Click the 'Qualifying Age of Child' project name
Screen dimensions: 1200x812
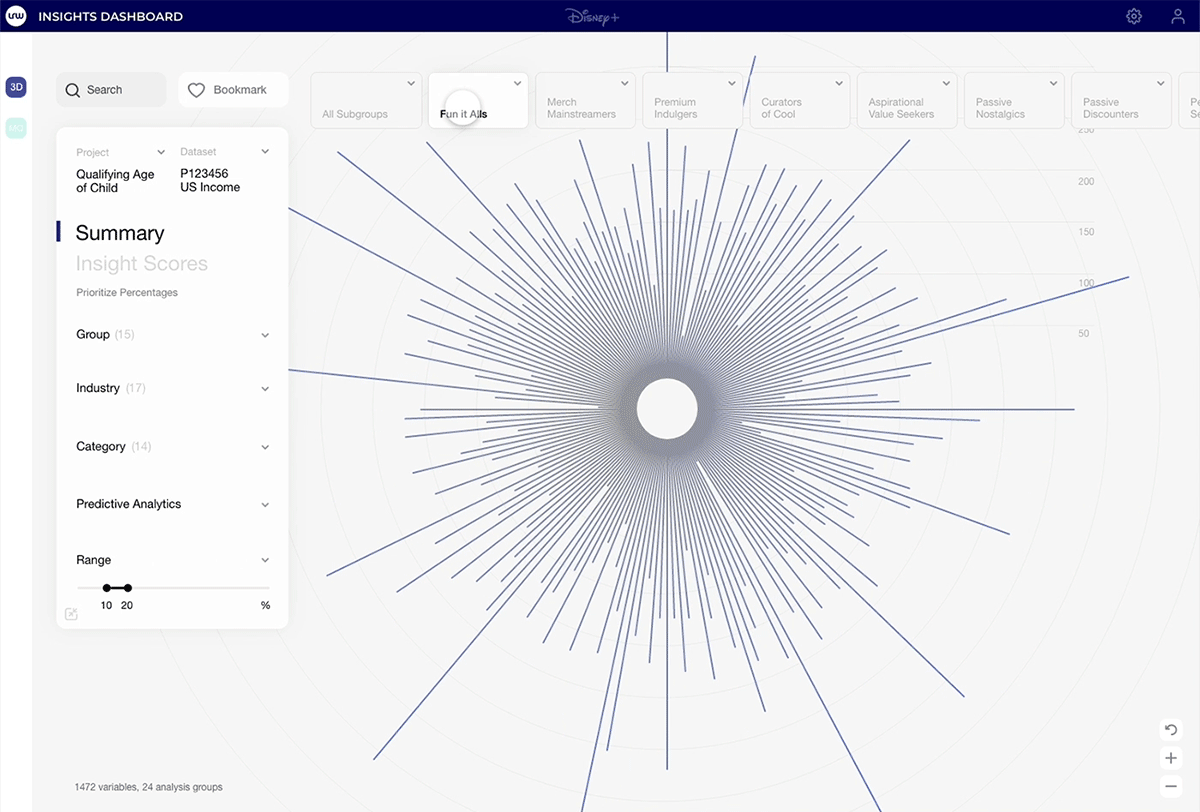coord(115,181)
